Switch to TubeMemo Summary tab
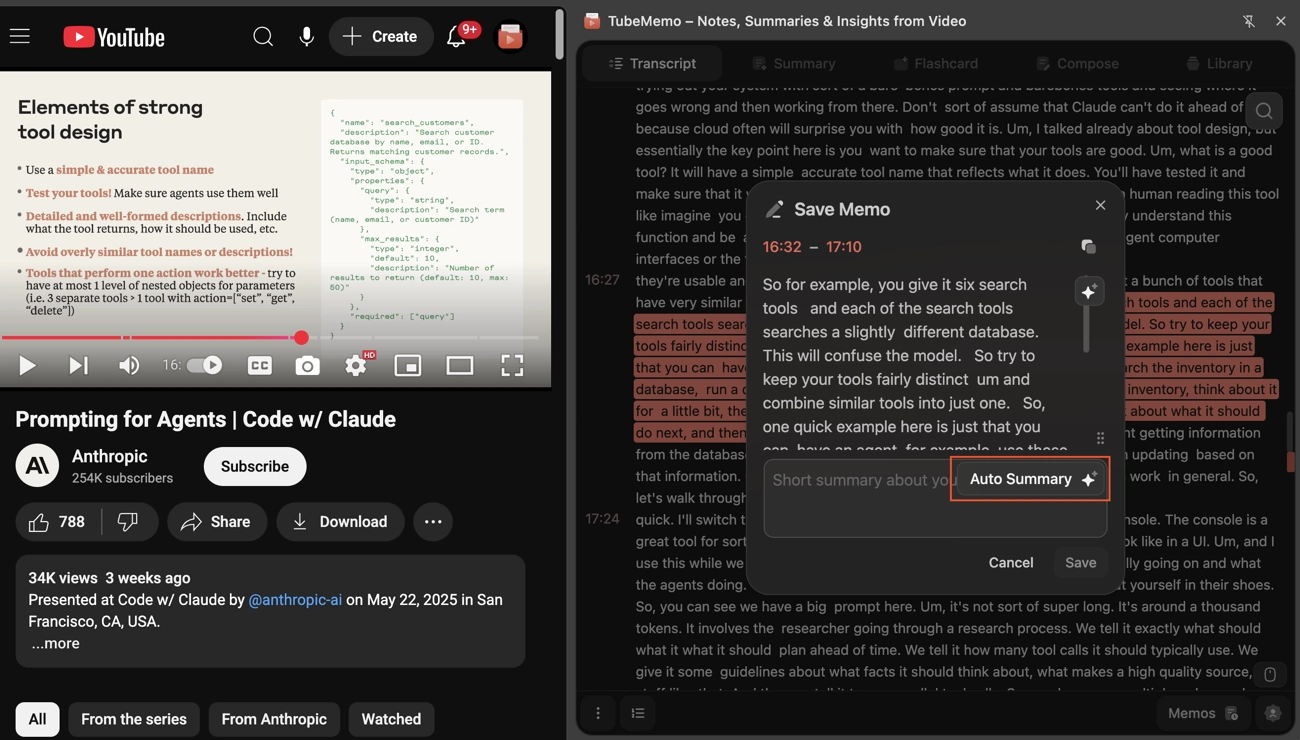The image size is (1300, 740). pos(794,63)
